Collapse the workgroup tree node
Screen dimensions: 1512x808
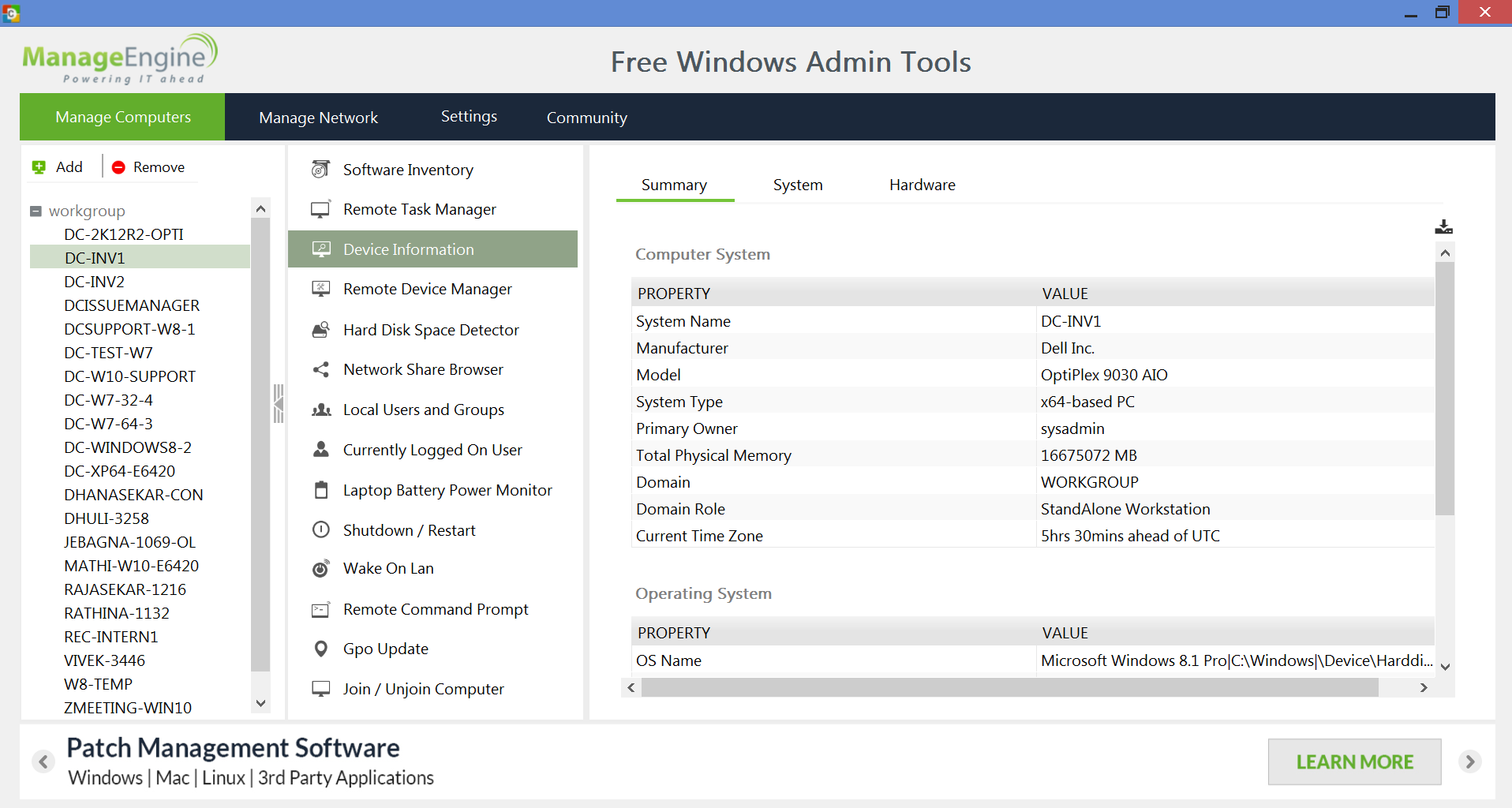36,211
